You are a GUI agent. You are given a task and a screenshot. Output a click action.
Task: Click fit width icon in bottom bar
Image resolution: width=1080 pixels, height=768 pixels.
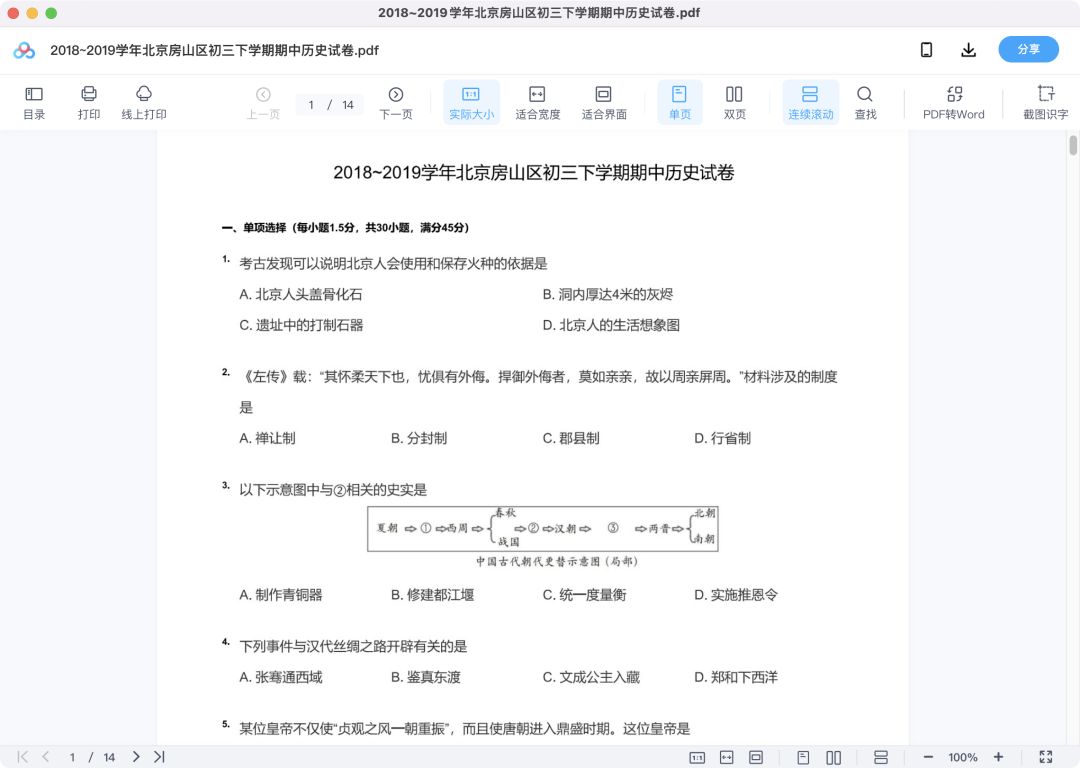point(727,758)
